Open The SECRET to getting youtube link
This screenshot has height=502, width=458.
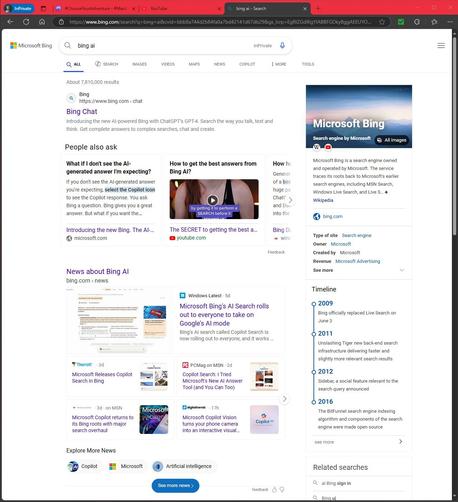pos(213,230)
